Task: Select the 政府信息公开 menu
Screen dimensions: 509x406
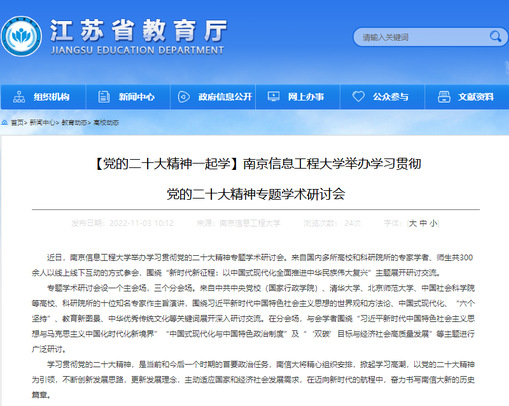Action: (x=213, y=97)
